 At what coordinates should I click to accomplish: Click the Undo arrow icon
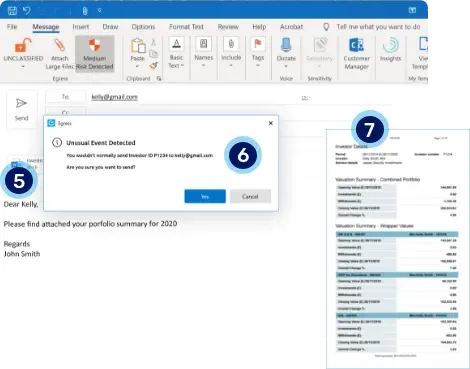click(27, 11)
